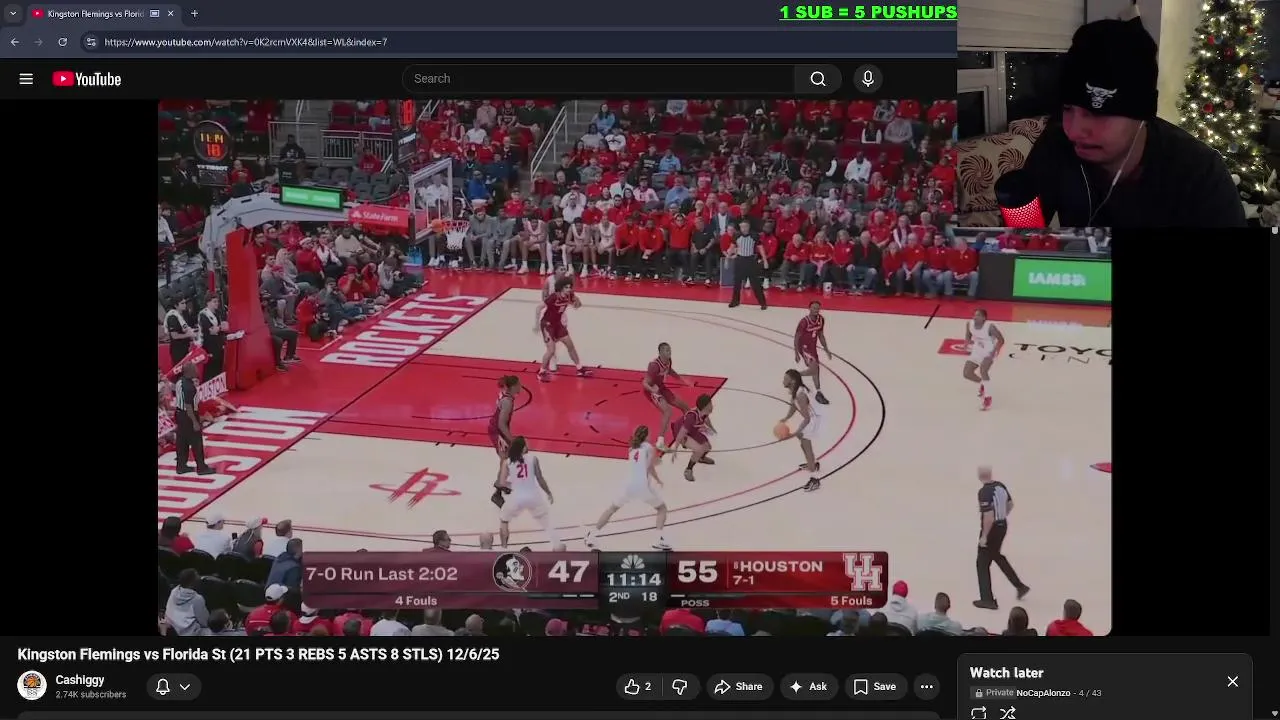Go back with browser back arrow

(x=15, y=42)
